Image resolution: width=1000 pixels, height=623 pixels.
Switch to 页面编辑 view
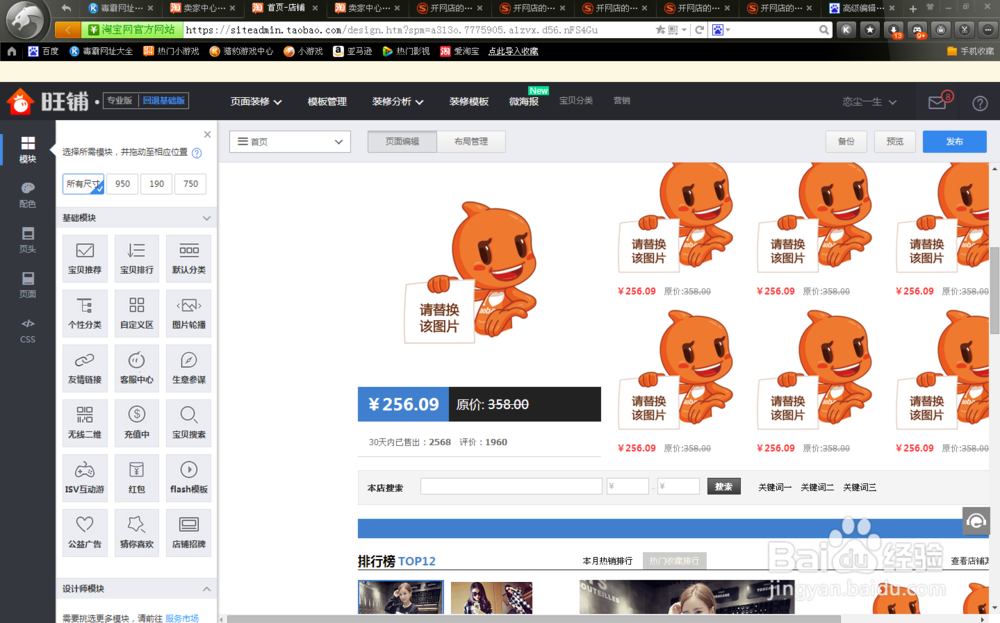402,142
